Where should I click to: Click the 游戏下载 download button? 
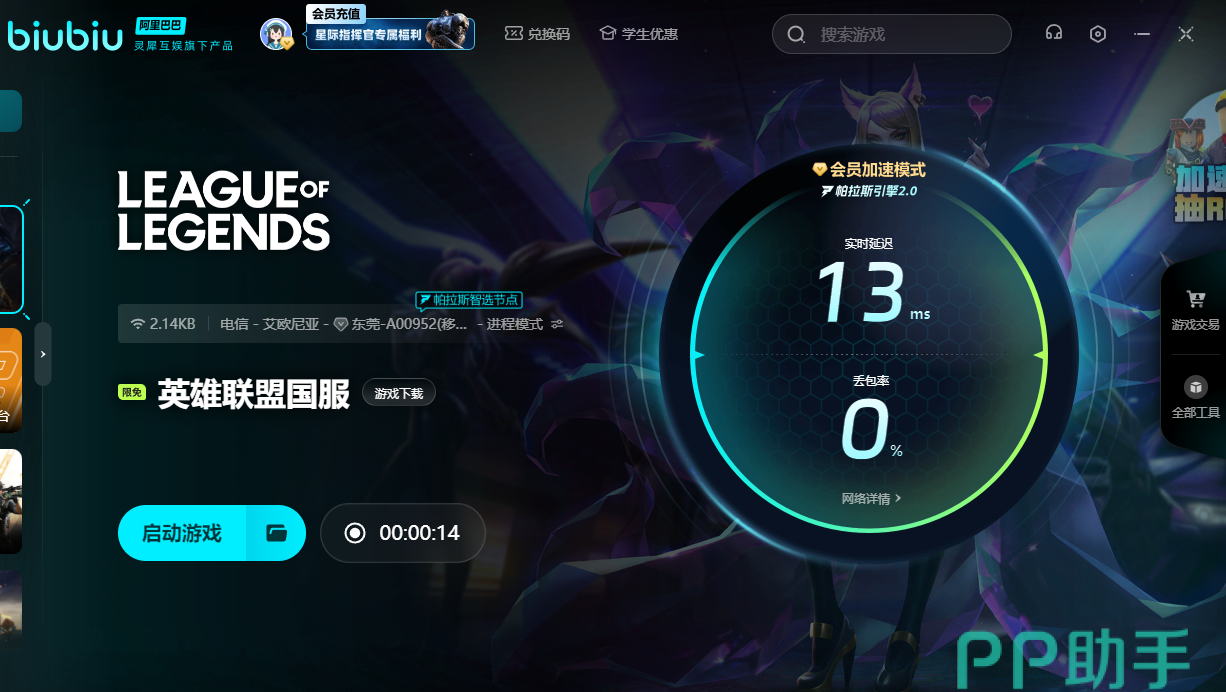[x=398, y=394]
